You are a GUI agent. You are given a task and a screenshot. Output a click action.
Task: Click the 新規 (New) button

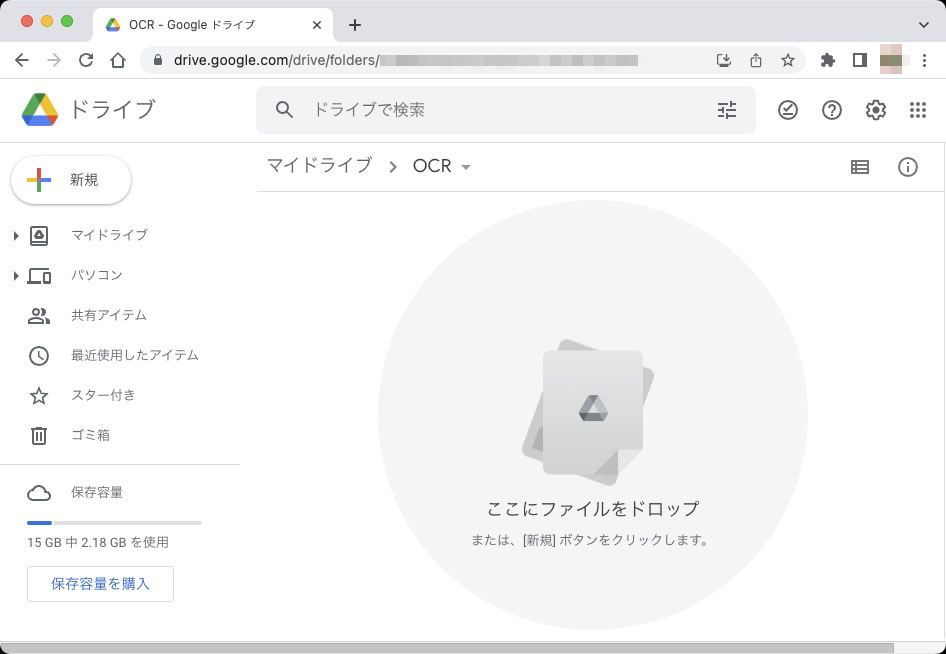[70, 180]
